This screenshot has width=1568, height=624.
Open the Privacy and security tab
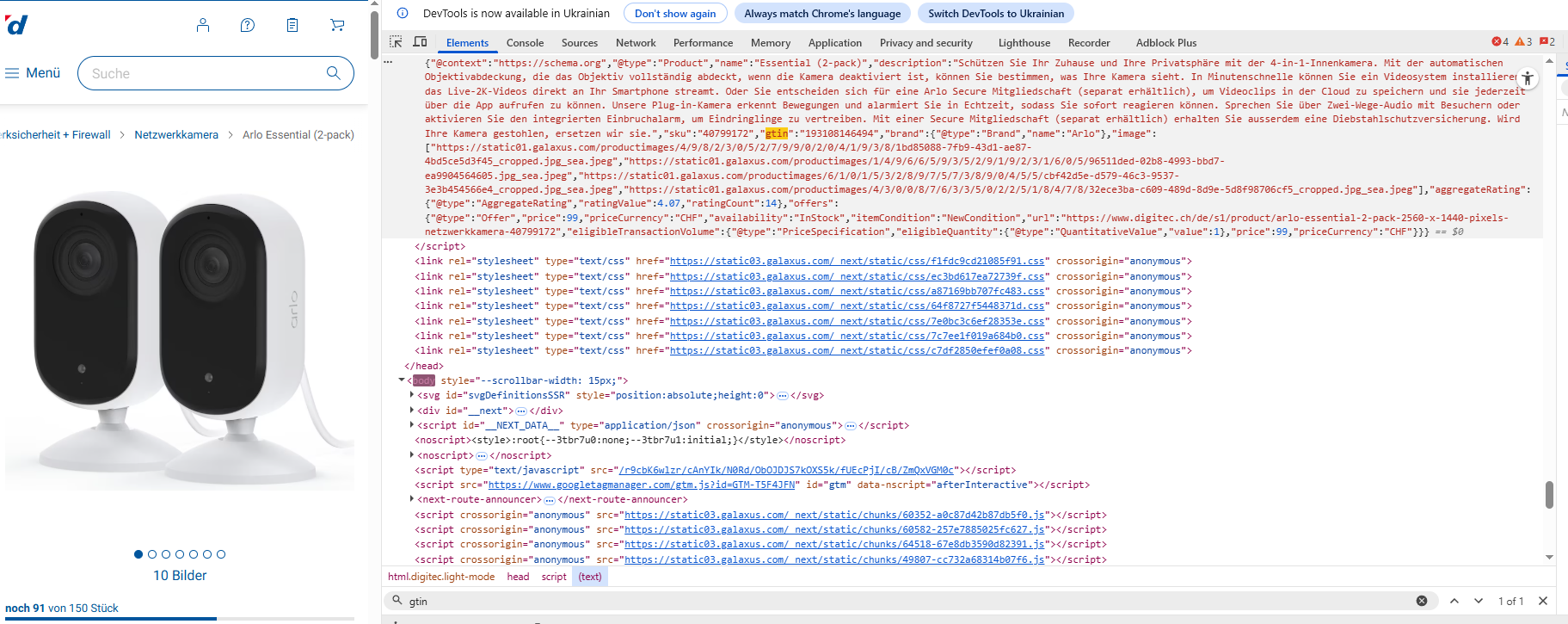(925, 43)
